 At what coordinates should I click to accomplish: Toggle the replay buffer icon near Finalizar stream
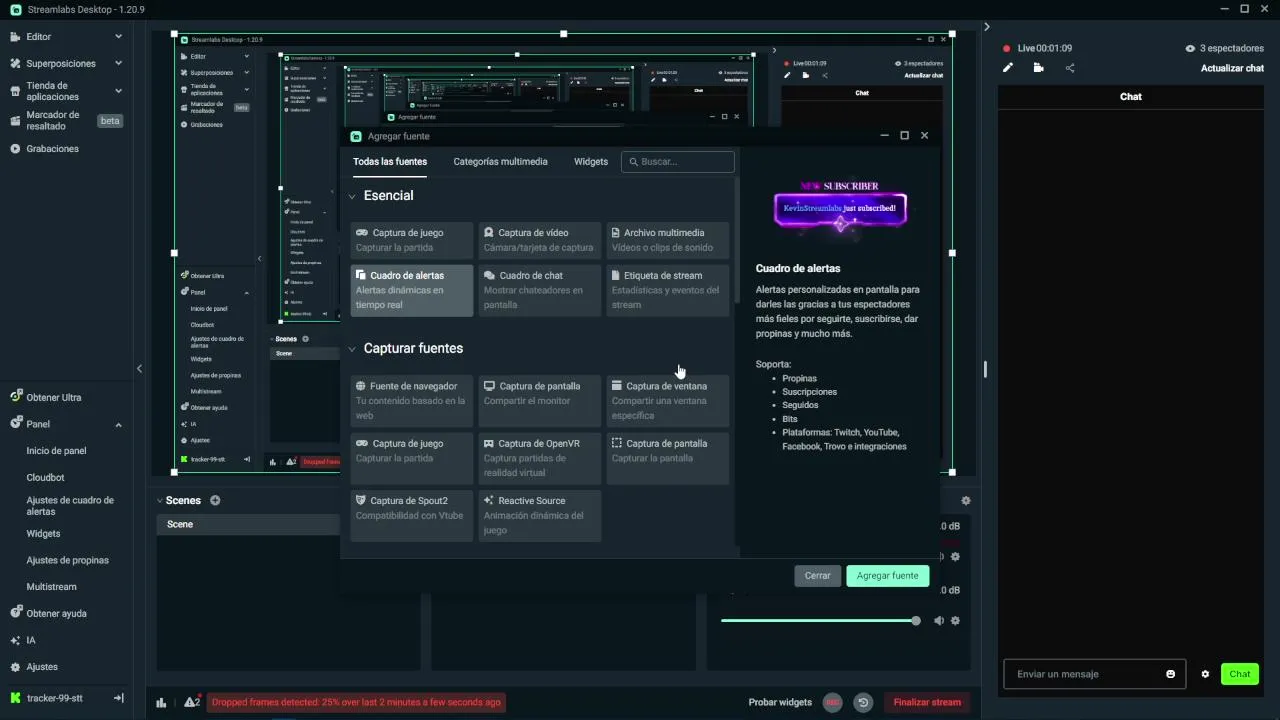point(864,703)
